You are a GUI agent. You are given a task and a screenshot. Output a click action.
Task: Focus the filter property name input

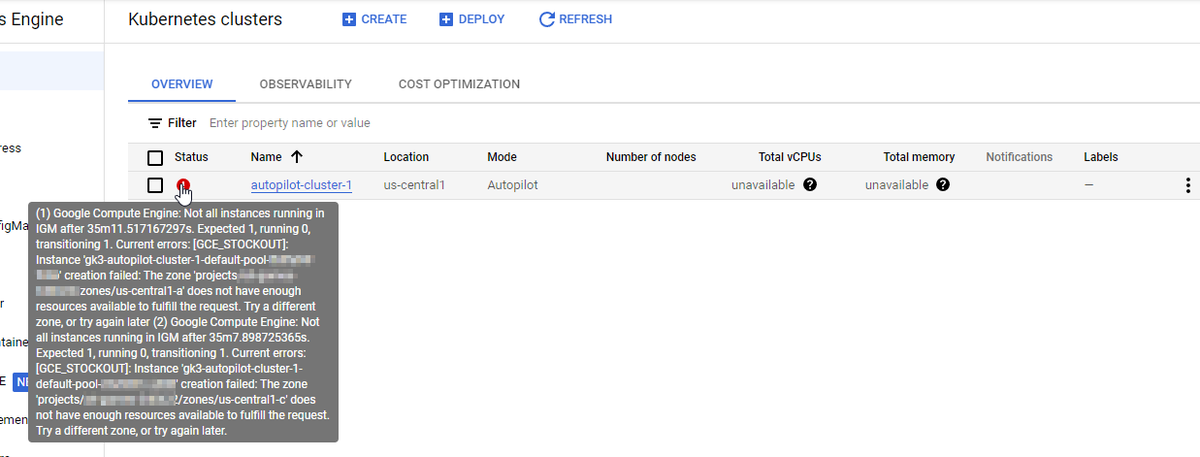pos(290,123)
